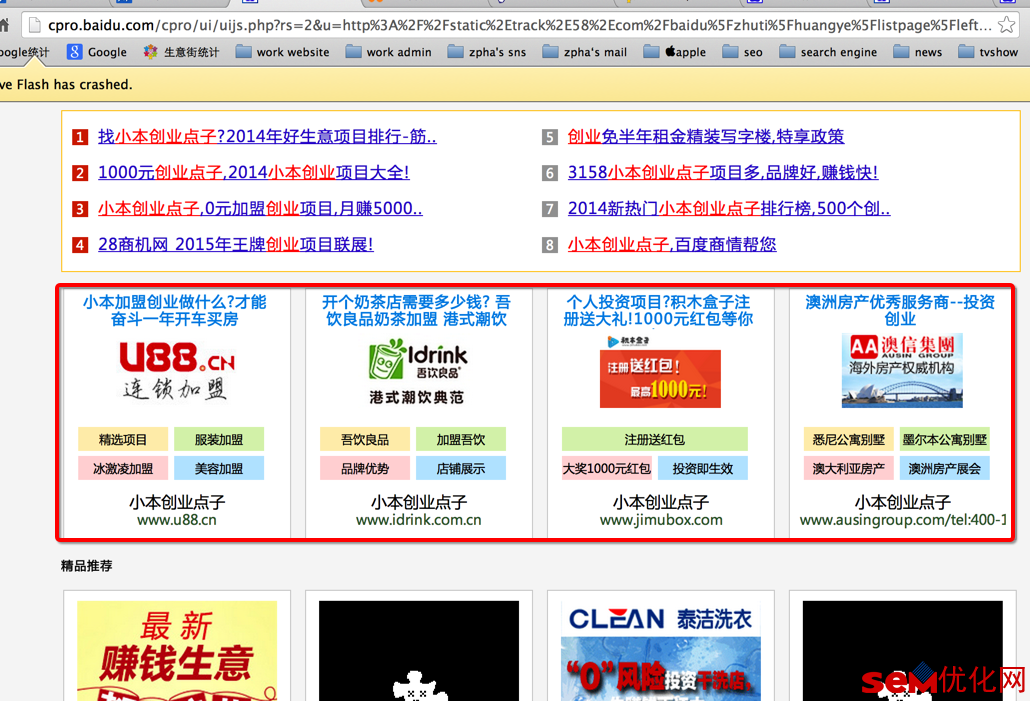Screen dimensions: 1030x701
Task: Open the Google bookmark
Action: click(x=97, y=52)
